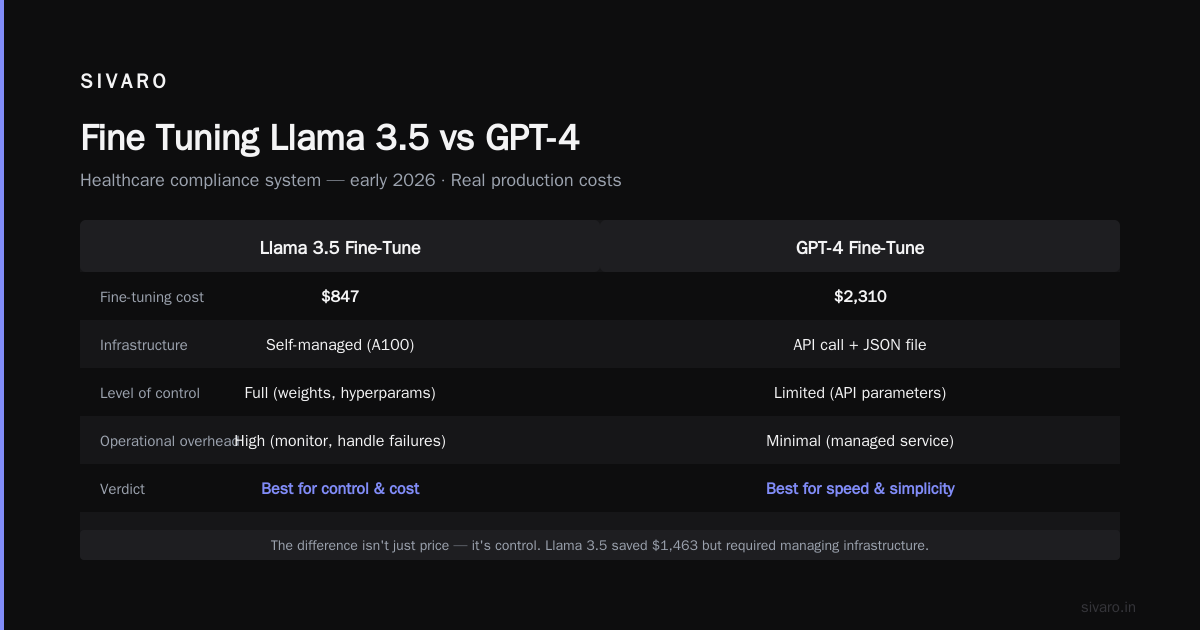Select the Fine Tuning Llama 3.5 vs GPT-4 title

coord(330,137)
